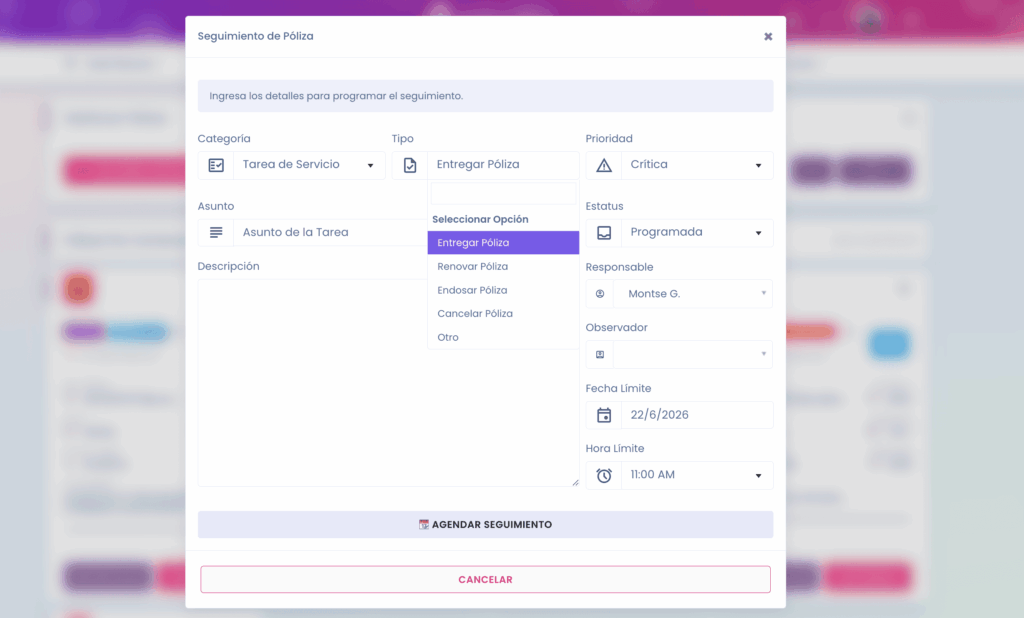Screen dimensions: 1024x618
Task: Click the Responsable user icon
Action: pyautogui.click(x=600, y=294)
